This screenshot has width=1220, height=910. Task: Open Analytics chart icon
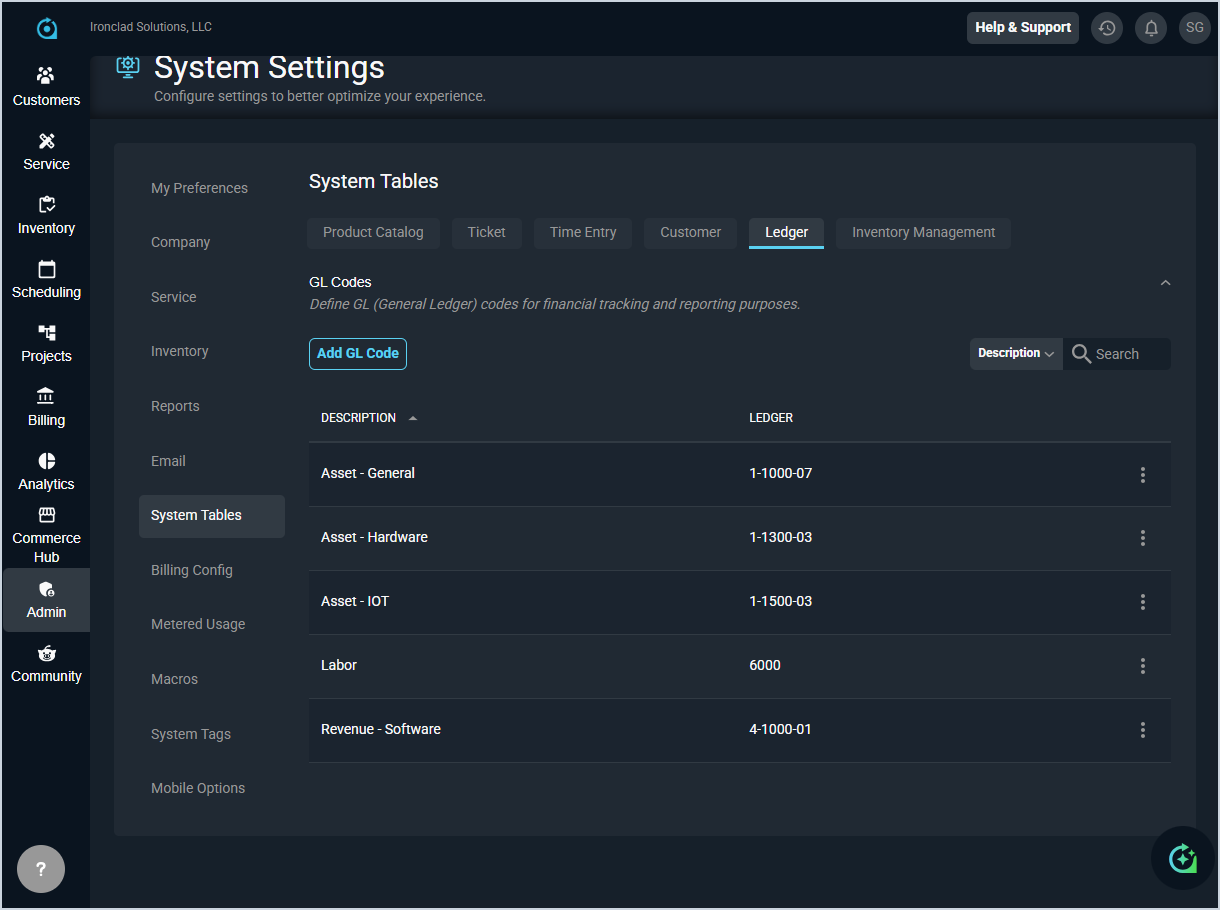(x=46, y=461)
